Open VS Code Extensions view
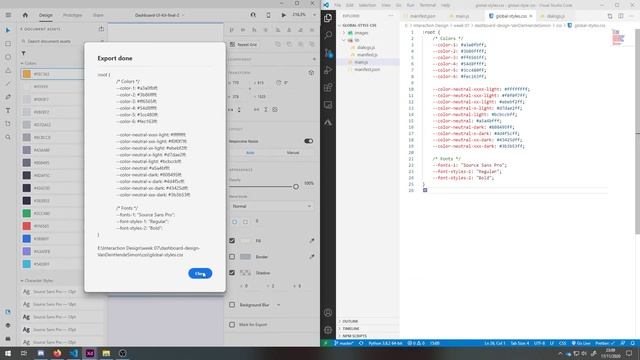 pyautogui.click(x=328, y=87)
